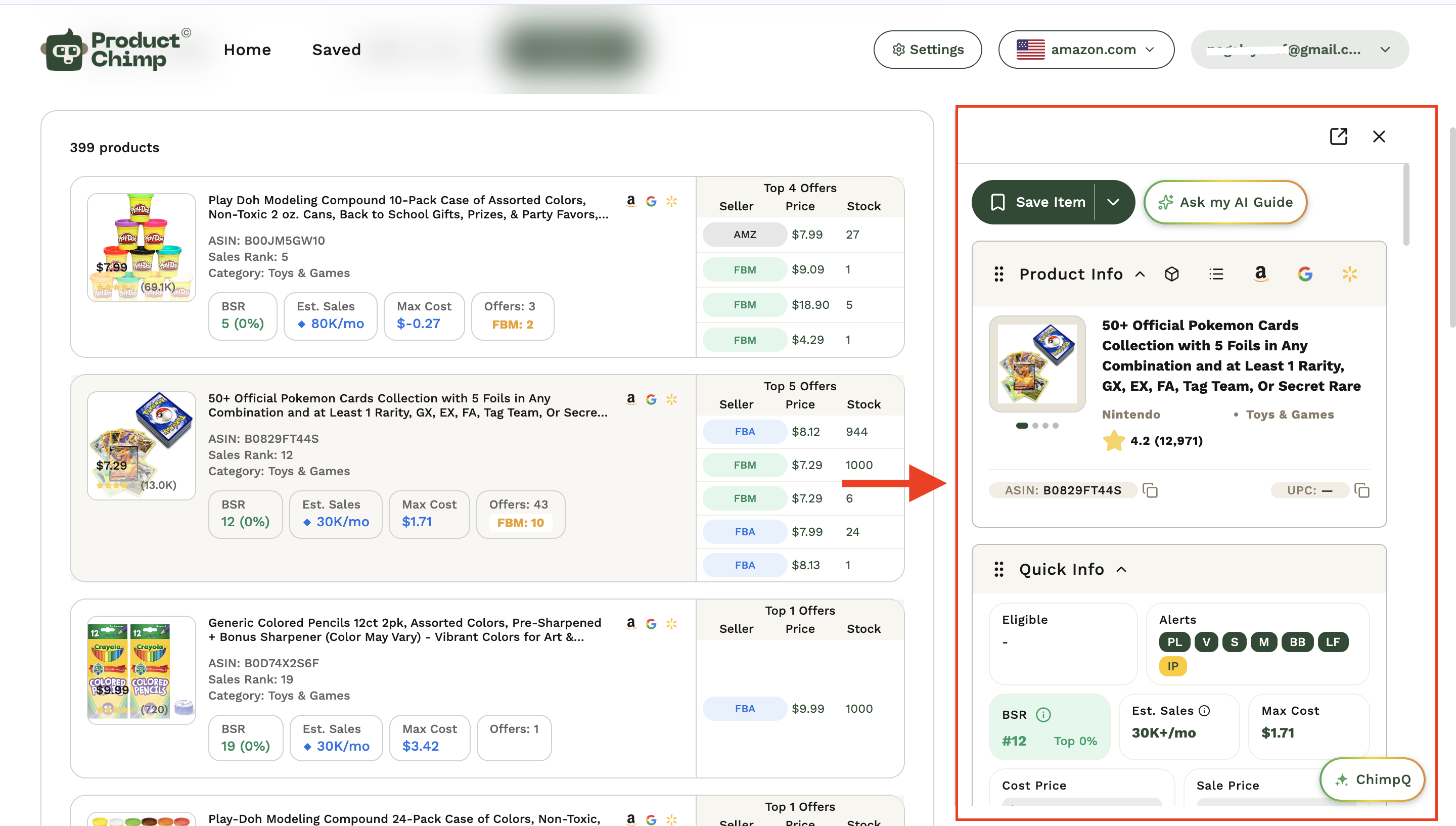Viewport: 1456px width, 826px height.
Task: Click Ask my AI Guide
Action: click(x=1225, y=203)
